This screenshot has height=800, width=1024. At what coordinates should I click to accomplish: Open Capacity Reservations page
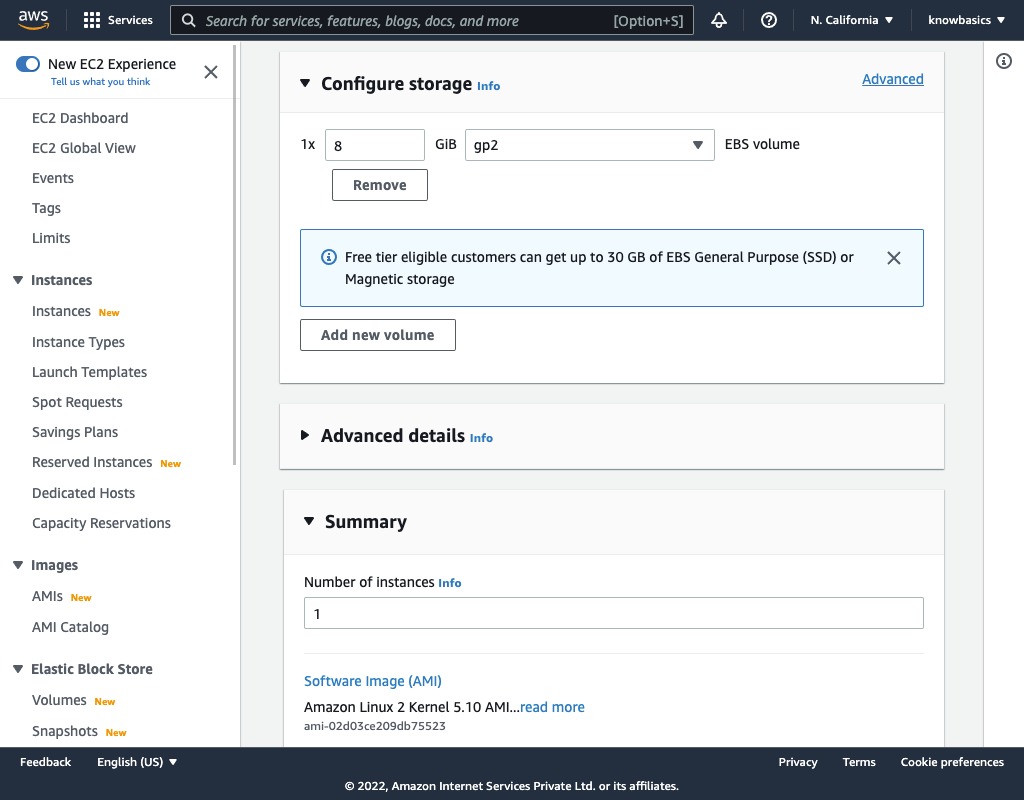[x=101, y=523]
